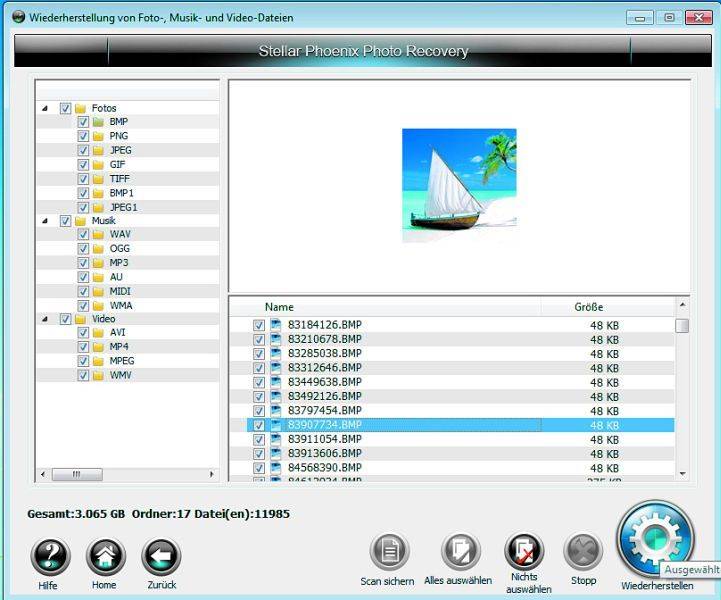Uncheck the BMP1 folder checkbox

click(83, 193)
